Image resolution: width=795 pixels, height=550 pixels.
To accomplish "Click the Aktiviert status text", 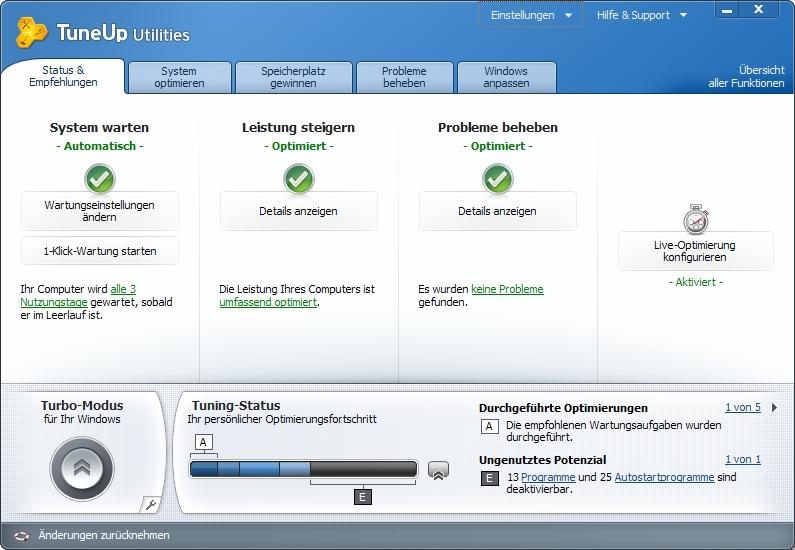I will point(696,282).
